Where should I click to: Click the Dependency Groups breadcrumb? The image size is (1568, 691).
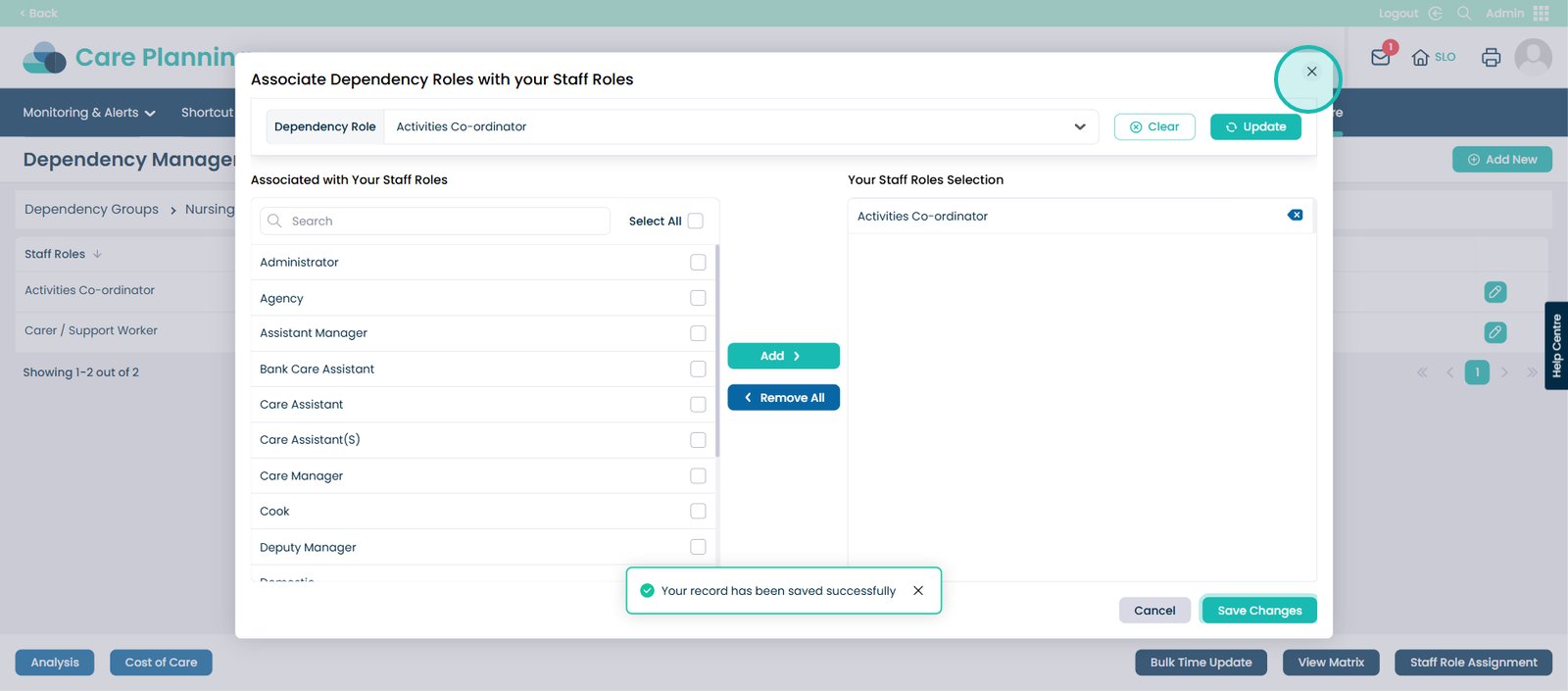(91, 210)
